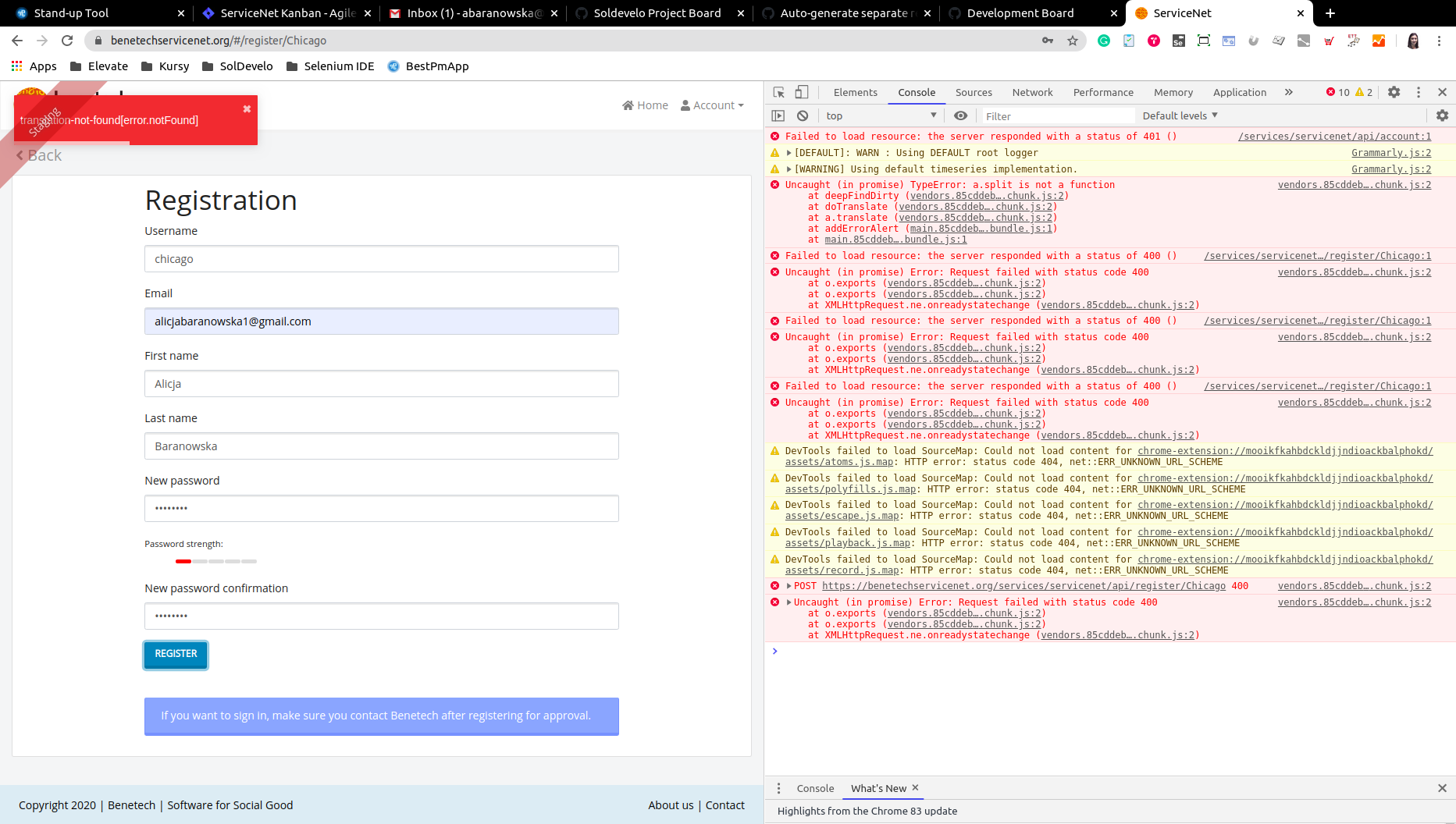Open the browser profile avatar icon

click(1413, 40)
